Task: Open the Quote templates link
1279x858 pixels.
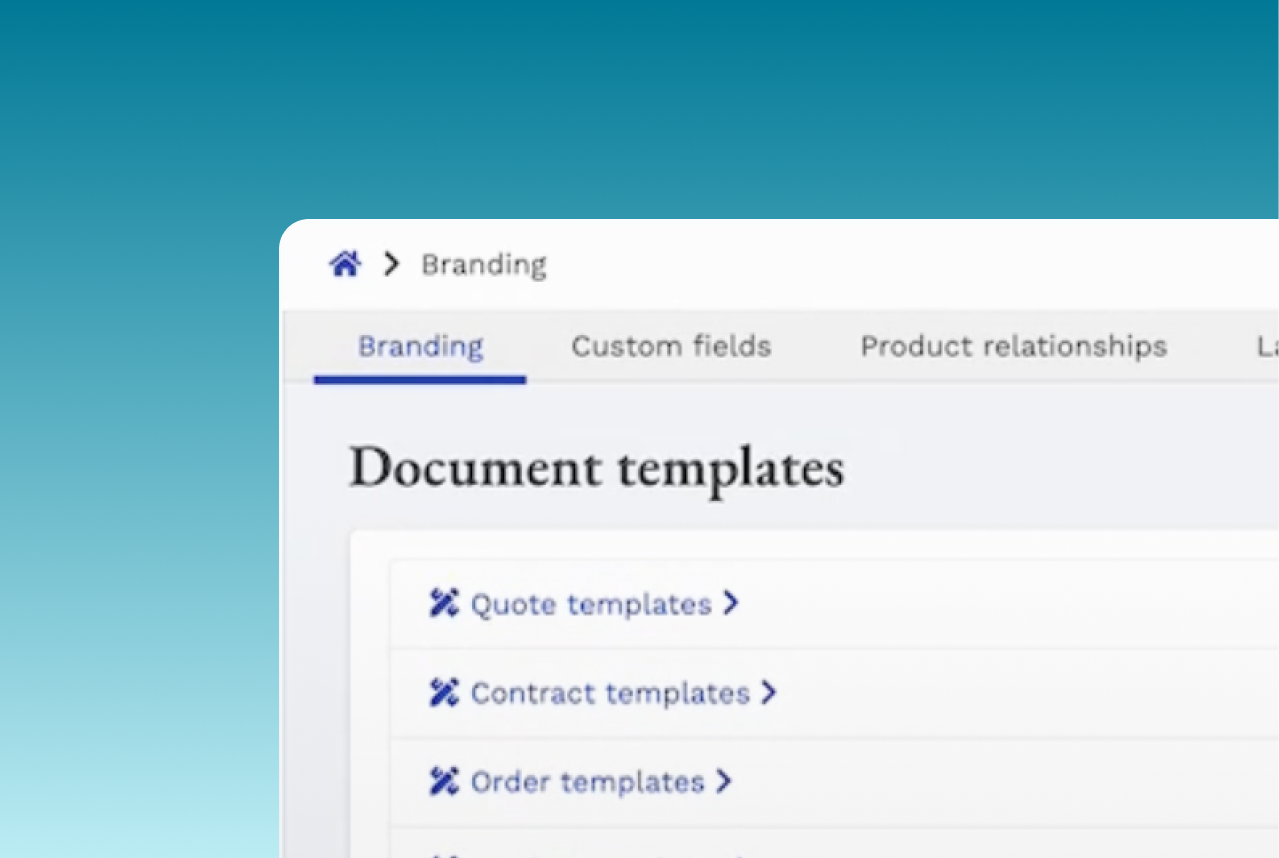Action: pyautogui.click(x=589, y=602)
